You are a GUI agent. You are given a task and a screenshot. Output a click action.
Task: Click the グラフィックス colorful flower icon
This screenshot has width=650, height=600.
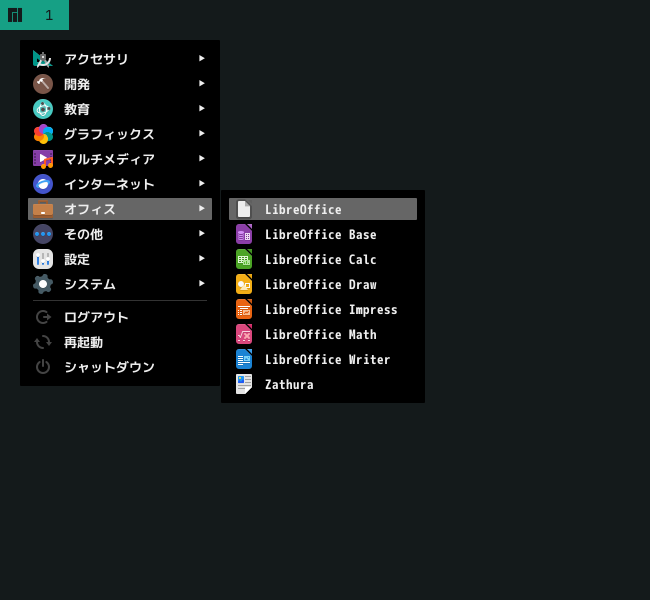coord(43,134)
